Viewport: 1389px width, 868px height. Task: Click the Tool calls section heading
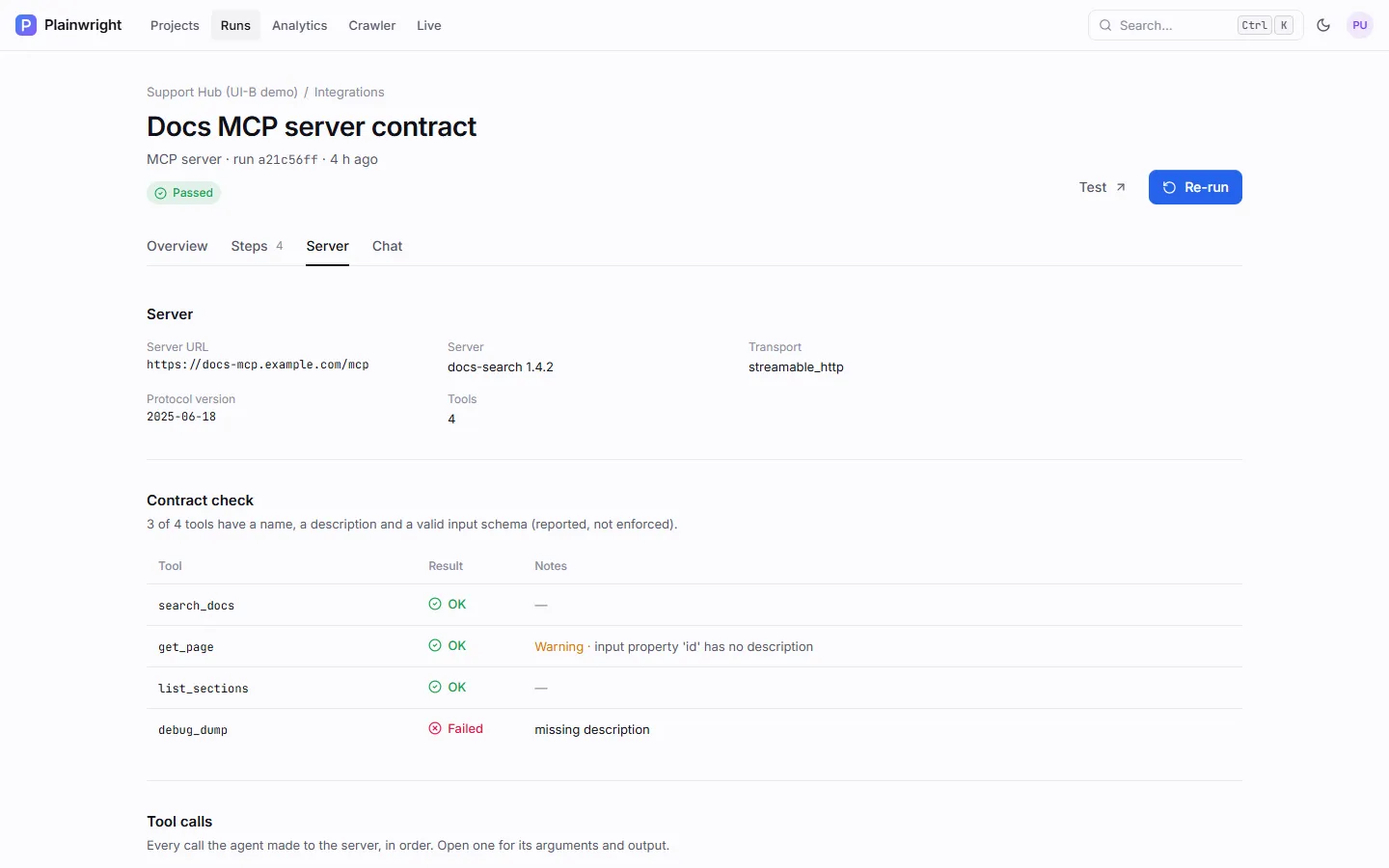pyautogui.click(x=179, y=822)
